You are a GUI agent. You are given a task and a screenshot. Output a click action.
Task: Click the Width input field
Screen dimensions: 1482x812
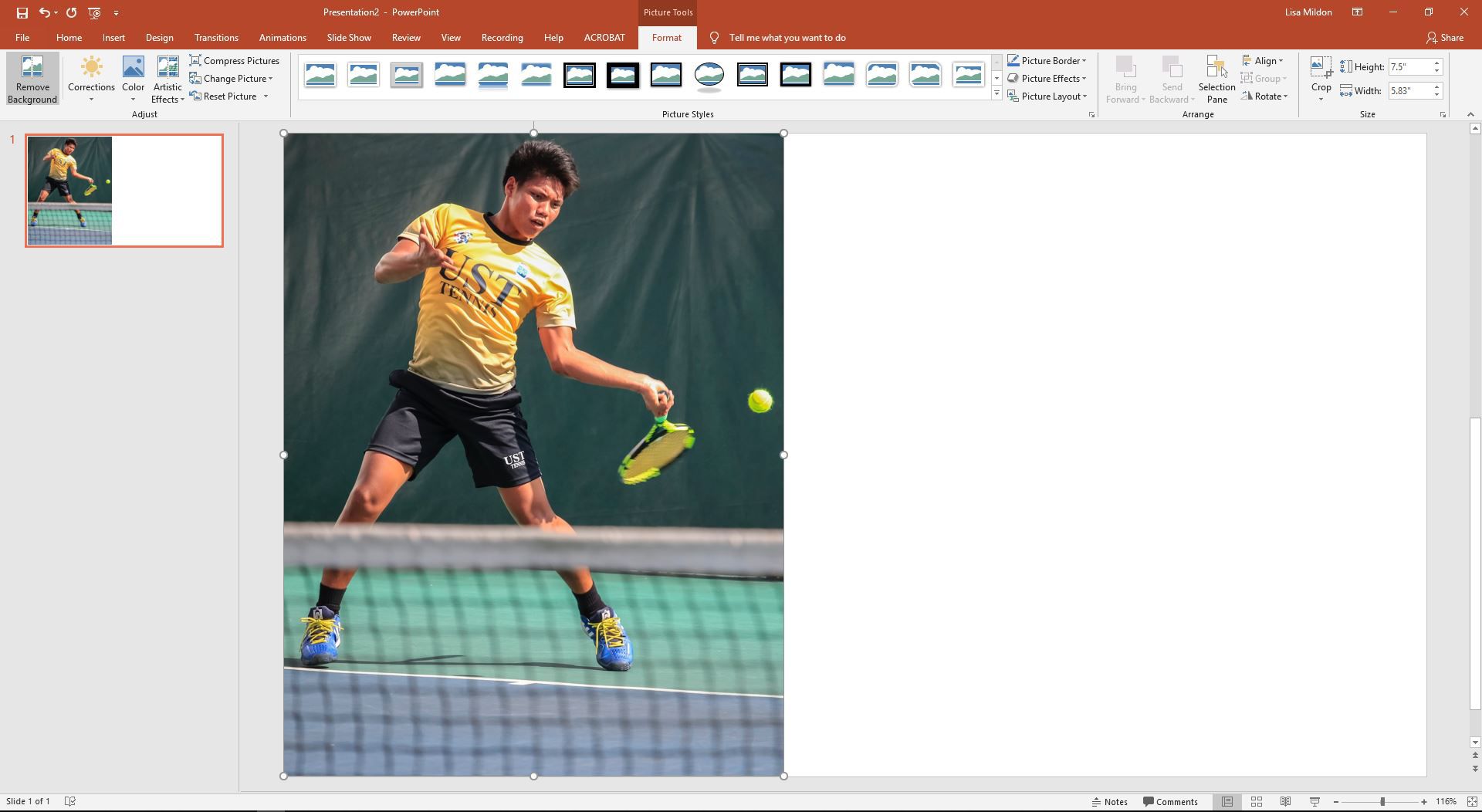[x=1409, y=90]
